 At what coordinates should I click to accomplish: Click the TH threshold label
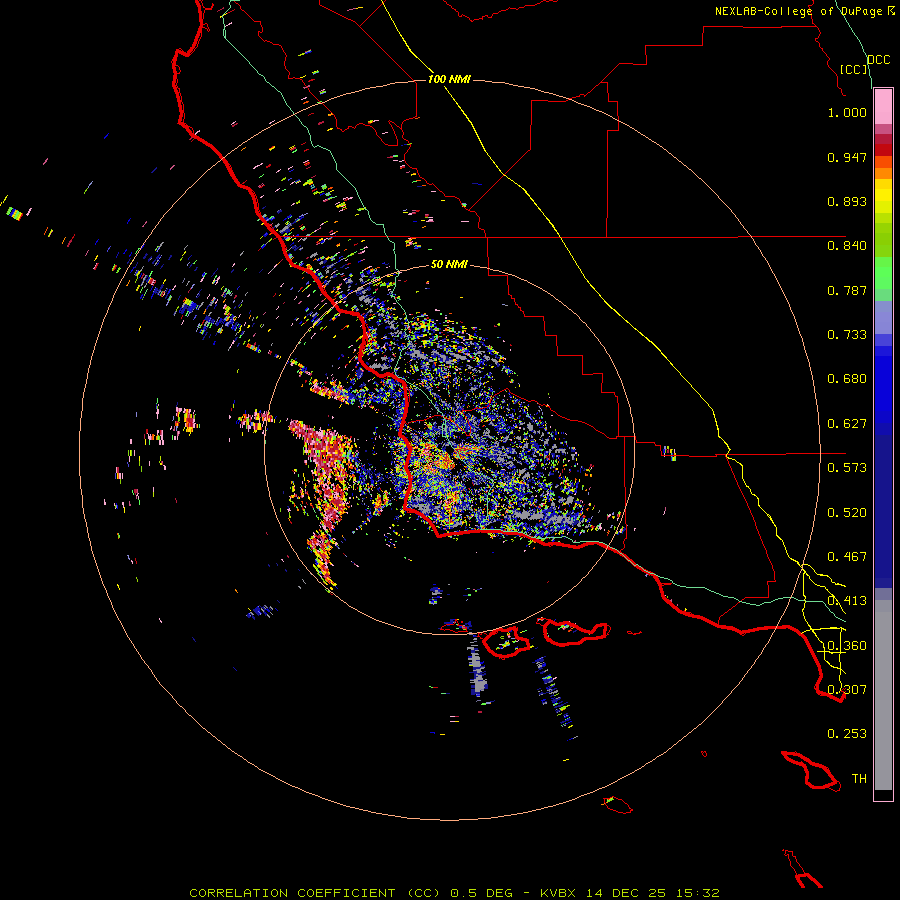tap(859, 779)
